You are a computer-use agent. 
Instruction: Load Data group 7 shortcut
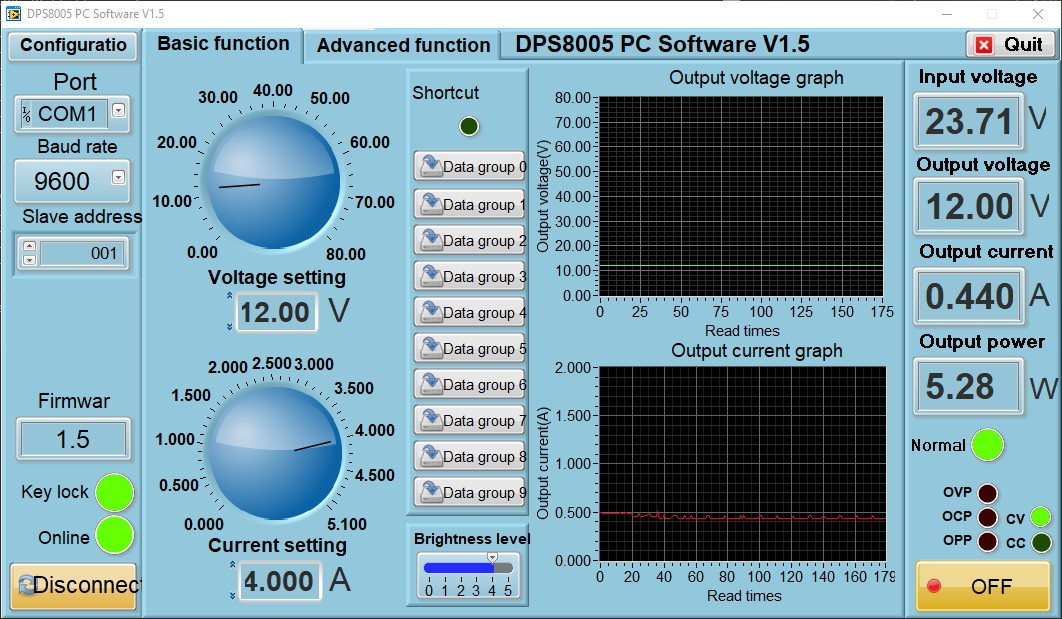(470, 420)
